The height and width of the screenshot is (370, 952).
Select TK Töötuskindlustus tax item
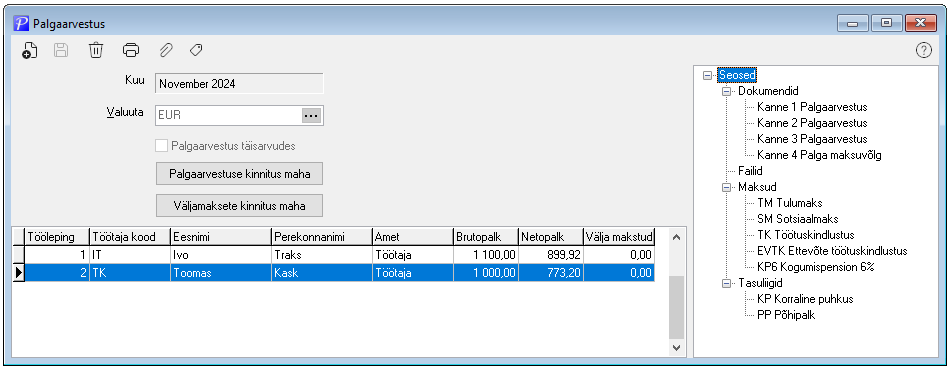click(806, 235)
